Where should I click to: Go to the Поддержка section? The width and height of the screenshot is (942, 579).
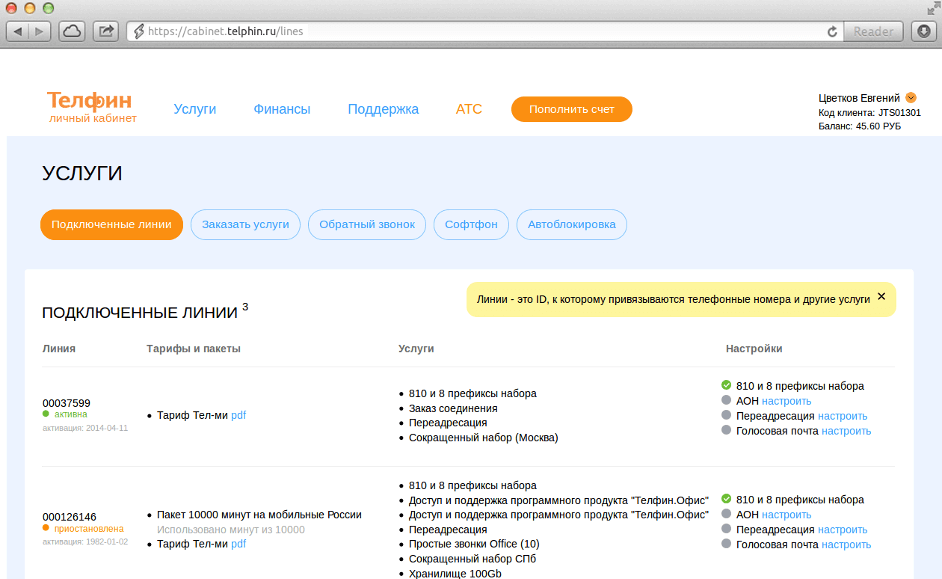pyautogui.click(x=383, y=109)
